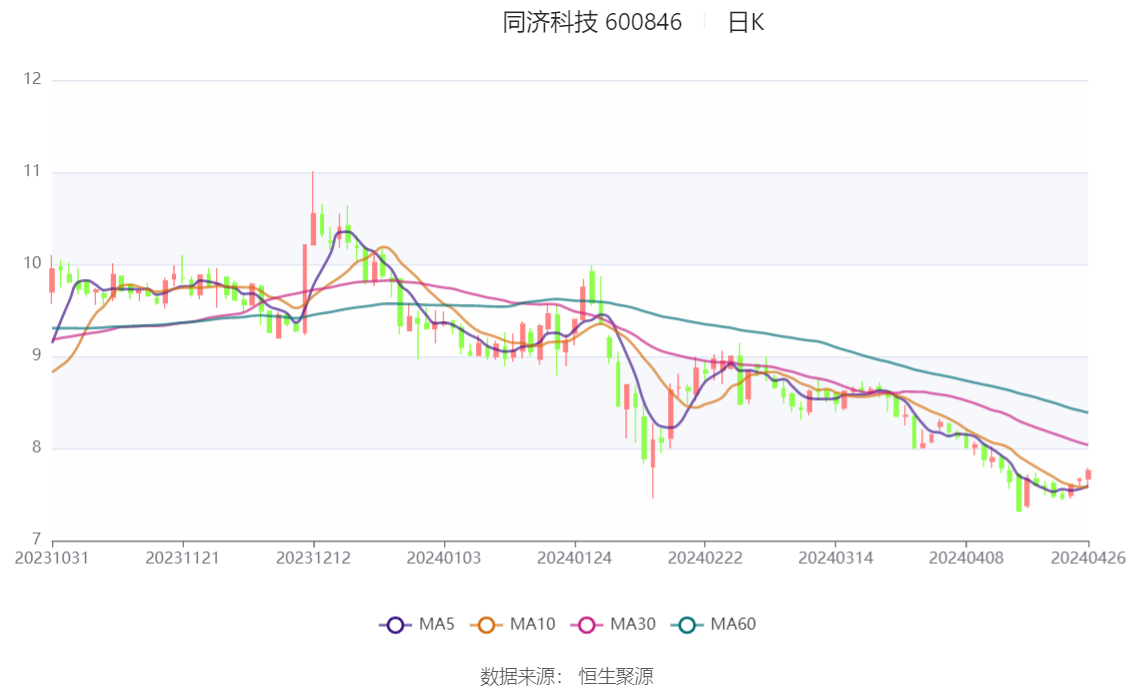Toggle the MA30 legend series
This screenshot has width=1134, height=689.
[x=613, y=625]
